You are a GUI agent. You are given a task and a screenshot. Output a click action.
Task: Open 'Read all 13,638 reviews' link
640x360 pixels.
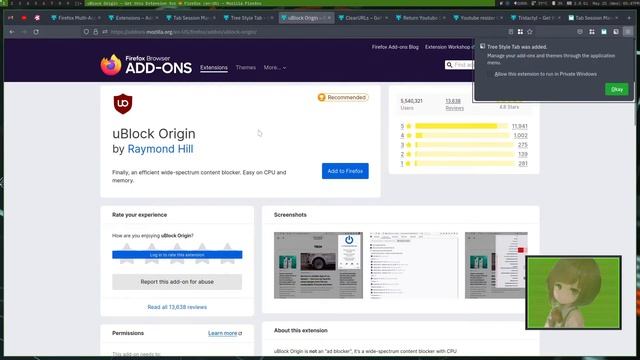(x=177, y=307)
